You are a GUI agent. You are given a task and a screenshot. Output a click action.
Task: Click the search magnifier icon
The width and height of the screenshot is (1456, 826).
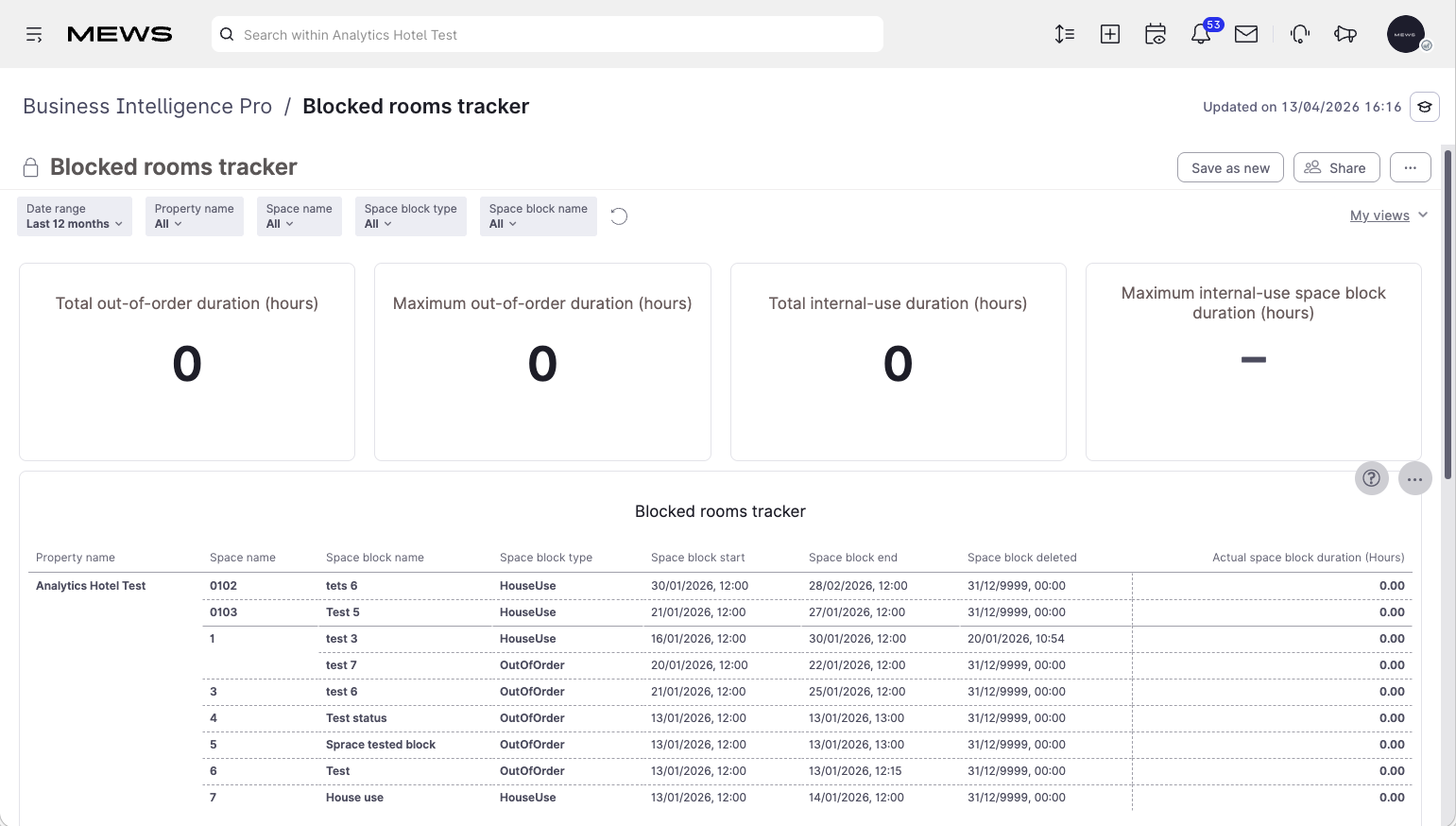click(x=227, y=35)
